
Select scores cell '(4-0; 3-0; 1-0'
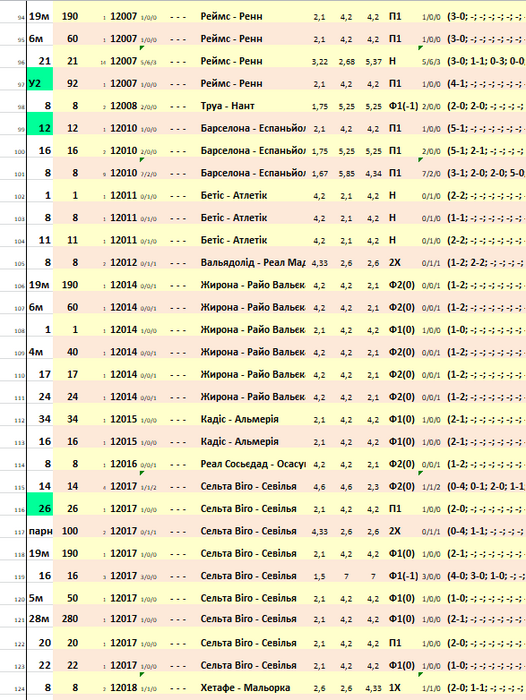coord(486,575)
